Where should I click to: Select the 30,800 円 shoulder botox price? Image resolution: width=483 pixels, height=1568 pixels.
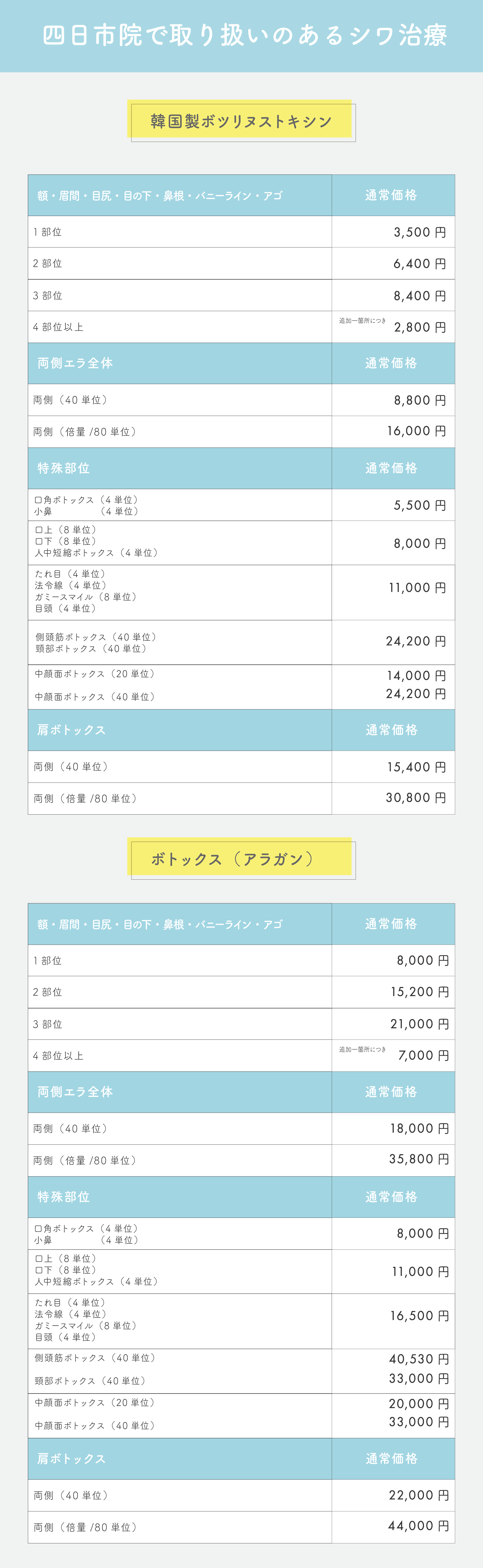click(416, 797)
